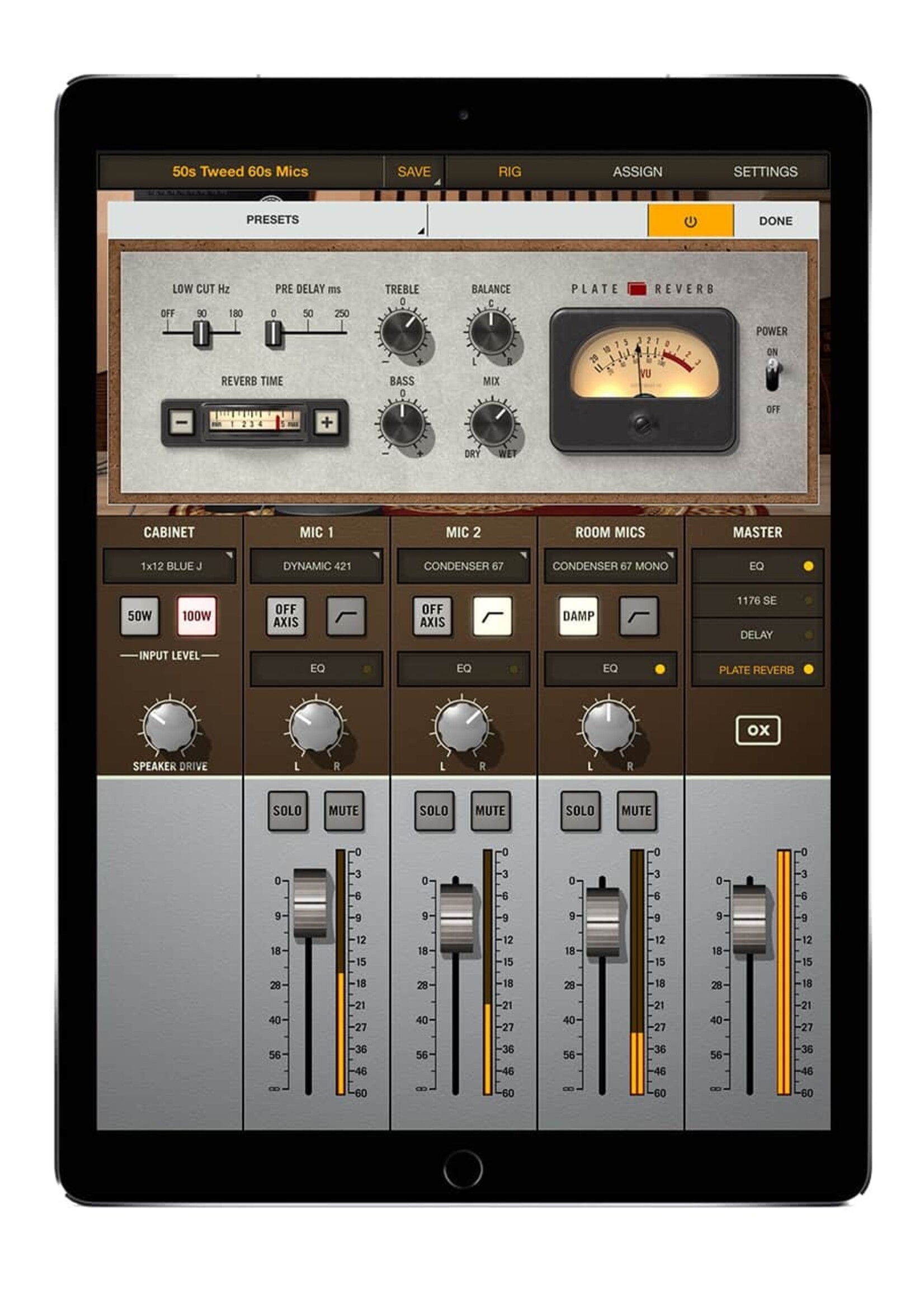Switch to the SETTINGS tab

[x=765, y=171]
